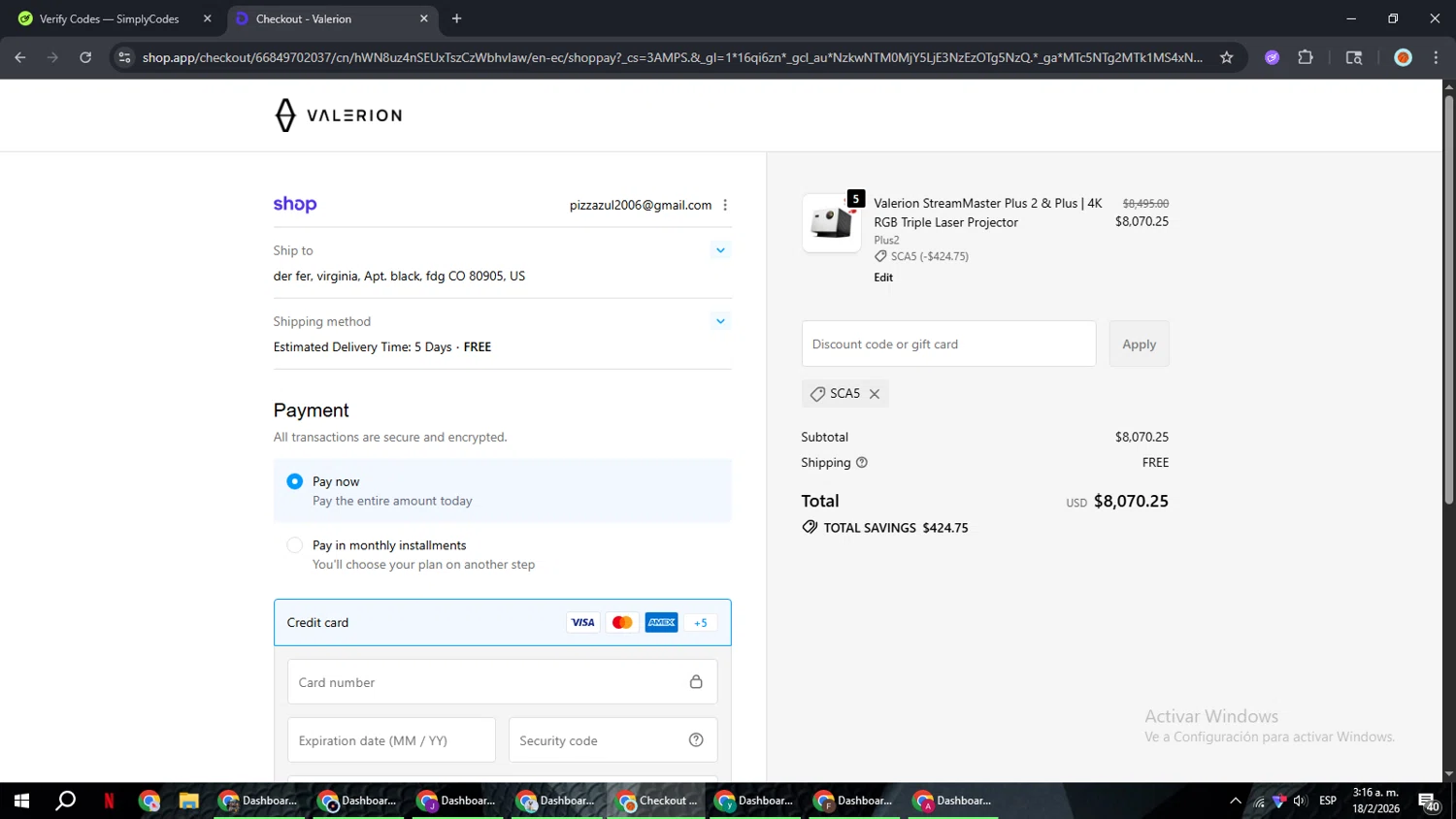Close the Verify Codes SimplyCodes tab

click(207, 18)
